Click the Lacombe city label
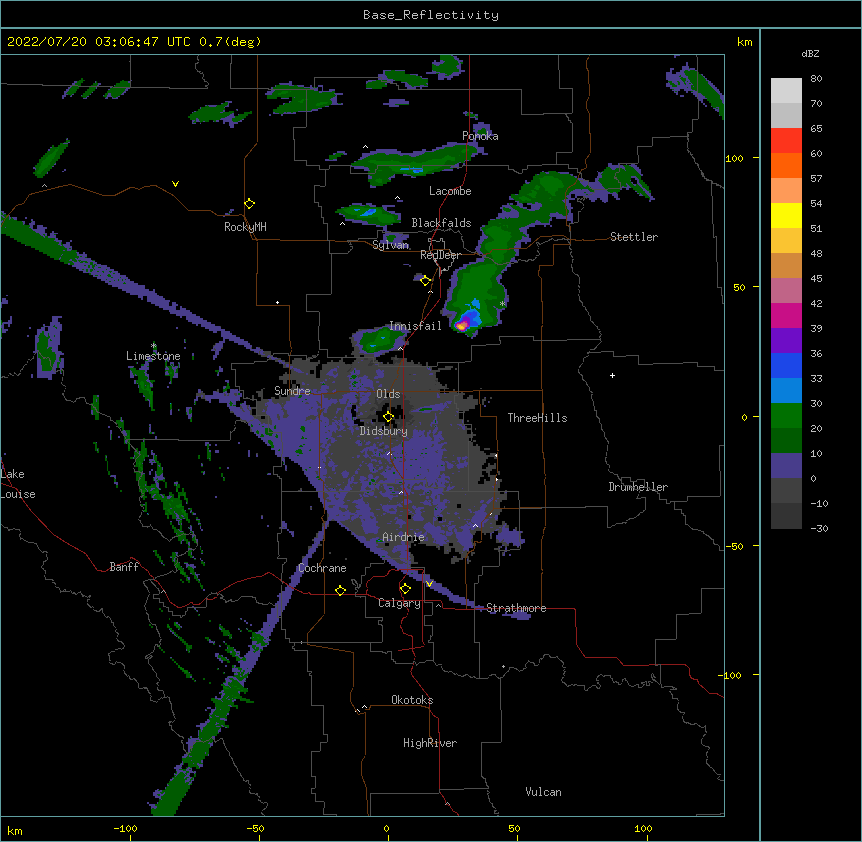862x842 pixels. point(450,191)
